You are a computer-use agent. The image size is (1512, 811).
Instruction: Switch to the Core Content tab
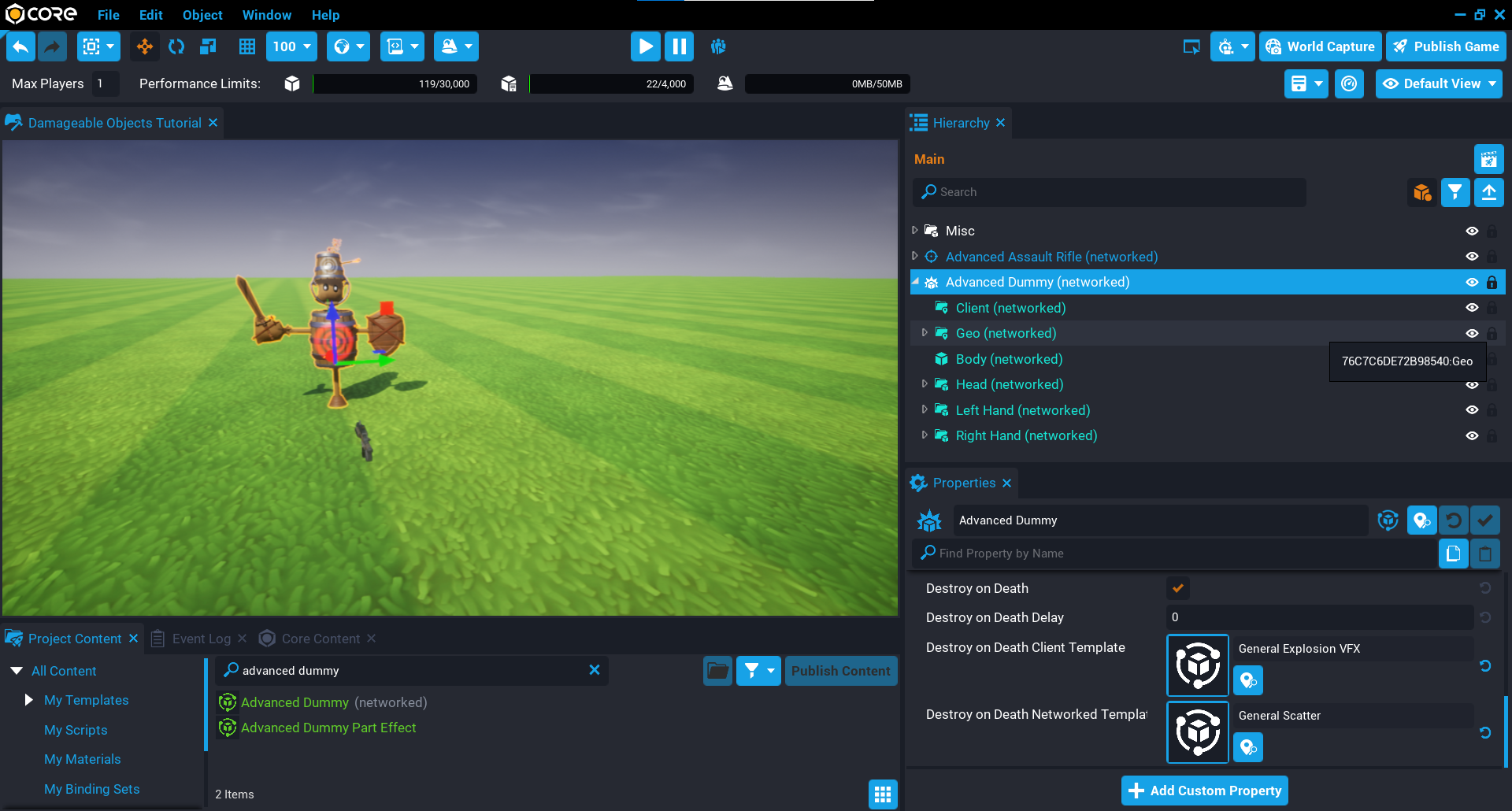(x=321, y=639)
